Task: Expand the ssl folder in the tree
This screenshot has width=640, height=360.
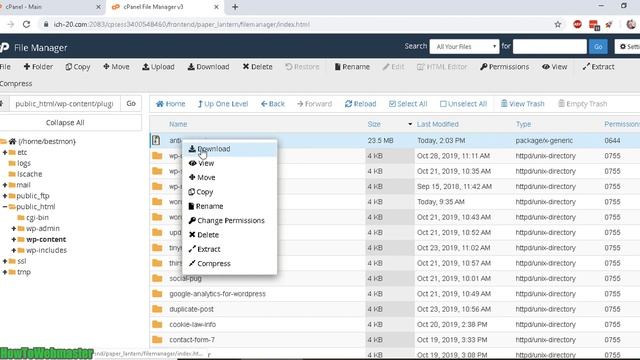Action: point(5,261)
